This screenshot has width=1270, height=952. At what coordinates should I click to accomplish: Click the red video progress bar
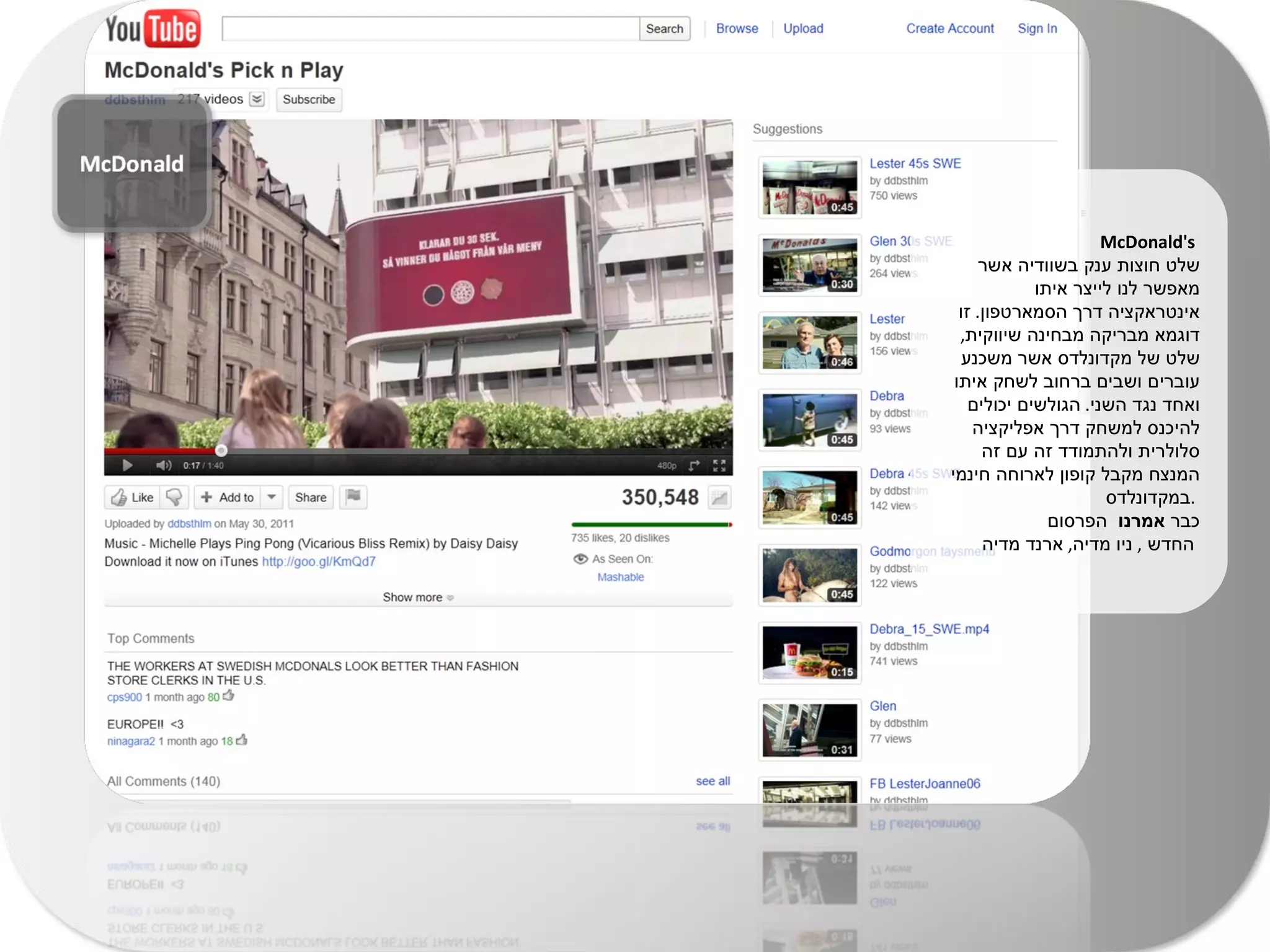[x=161, y=451]
